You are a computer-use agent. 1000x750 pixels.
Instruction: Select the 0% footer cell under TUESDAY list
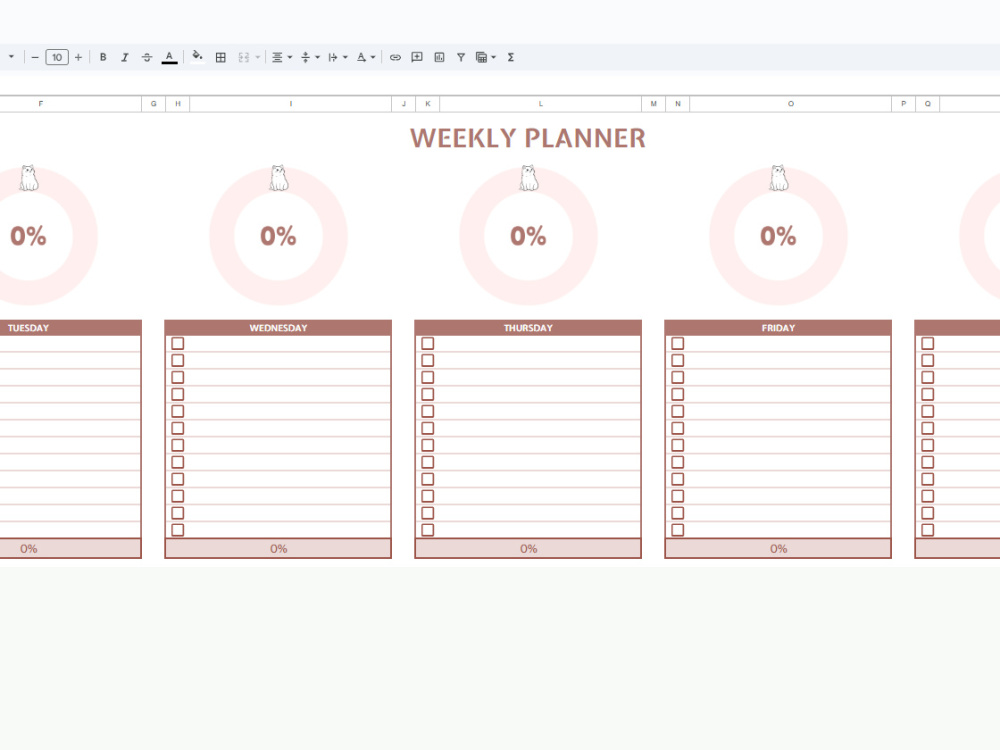(x=70, y=548)
